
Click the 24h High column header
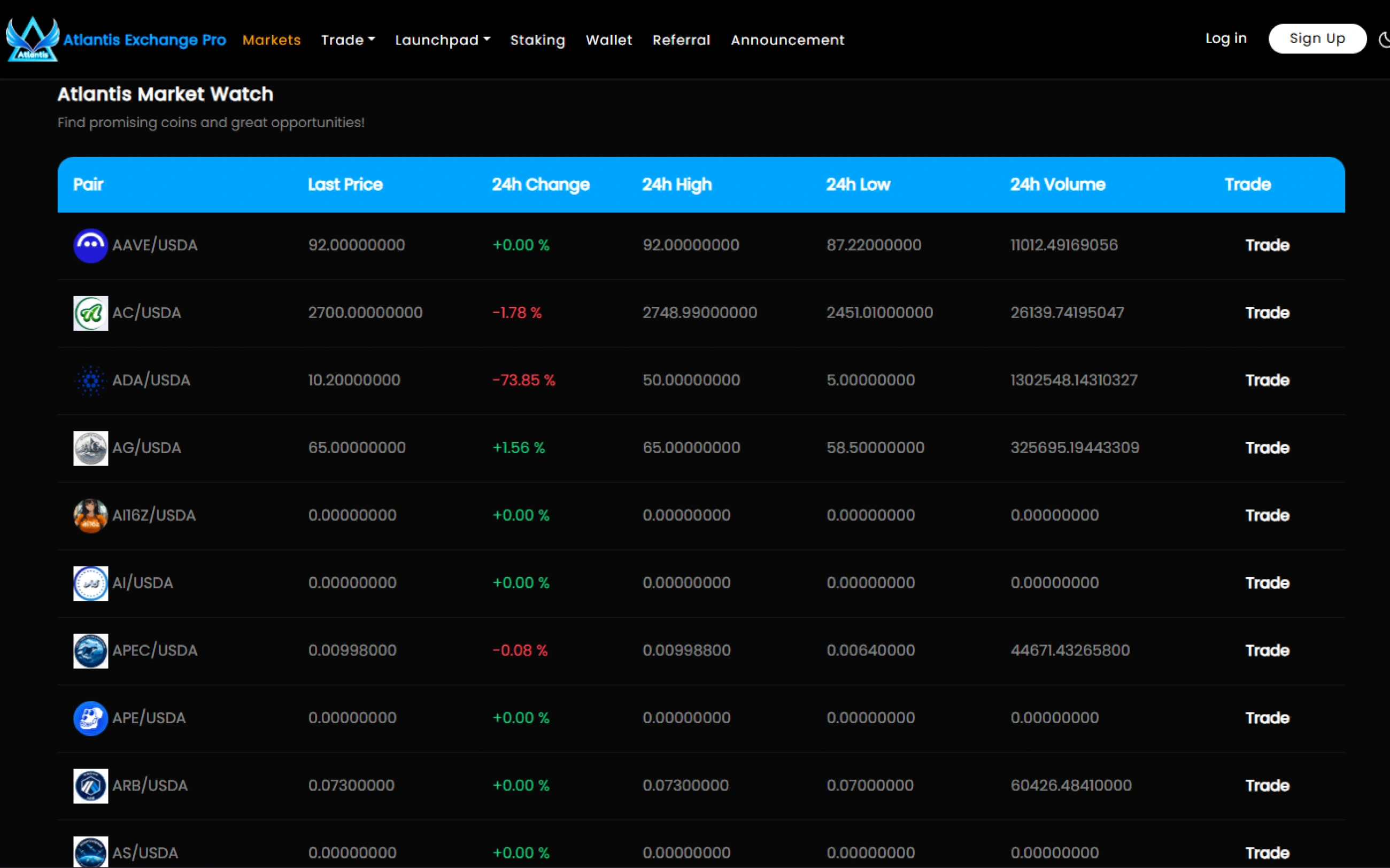(x=677, y=184)
